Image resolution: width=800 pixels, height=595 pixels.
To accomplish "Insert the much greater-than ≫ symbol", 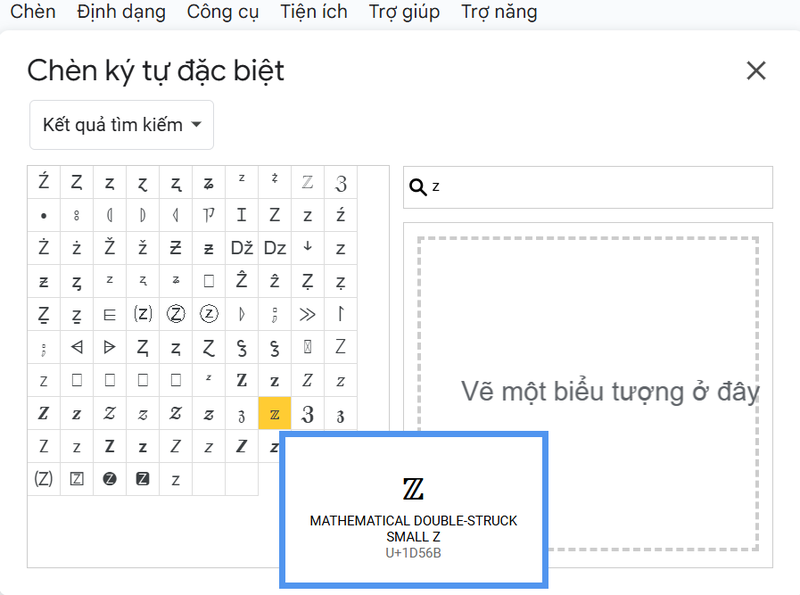I will (x=308, y=314).
